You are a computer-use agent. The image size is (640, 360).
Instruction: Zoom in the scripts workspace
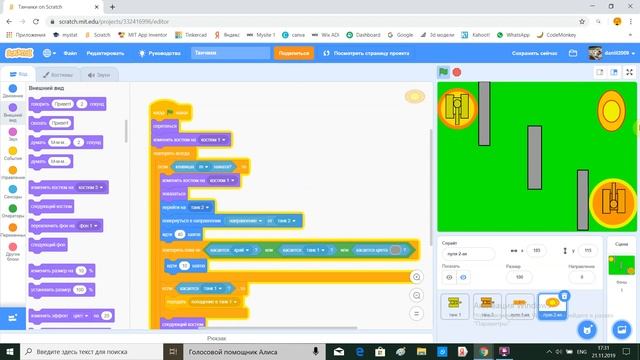416,277
